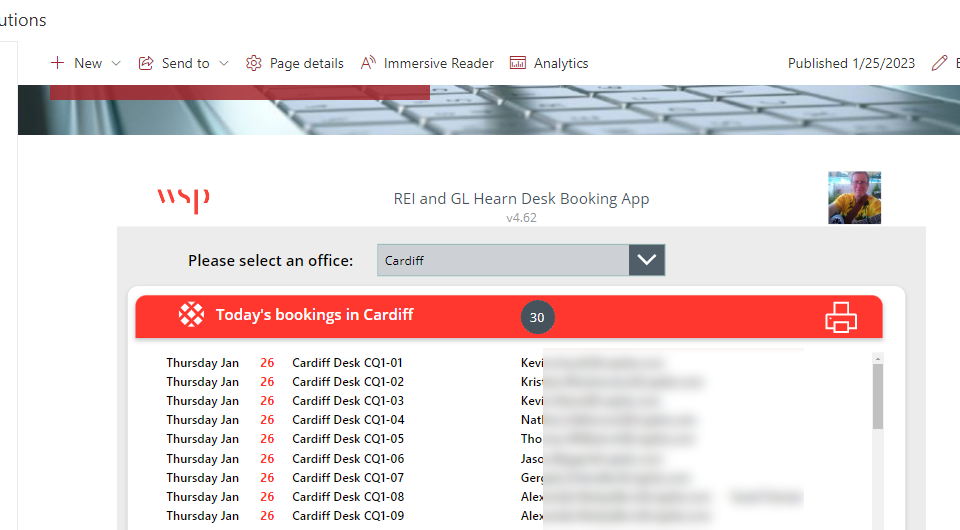Viewport: 960px width, 530px height.
Task: Click the Cardiff office combo box
Action: pyautogui.click(x=521, y=260)
